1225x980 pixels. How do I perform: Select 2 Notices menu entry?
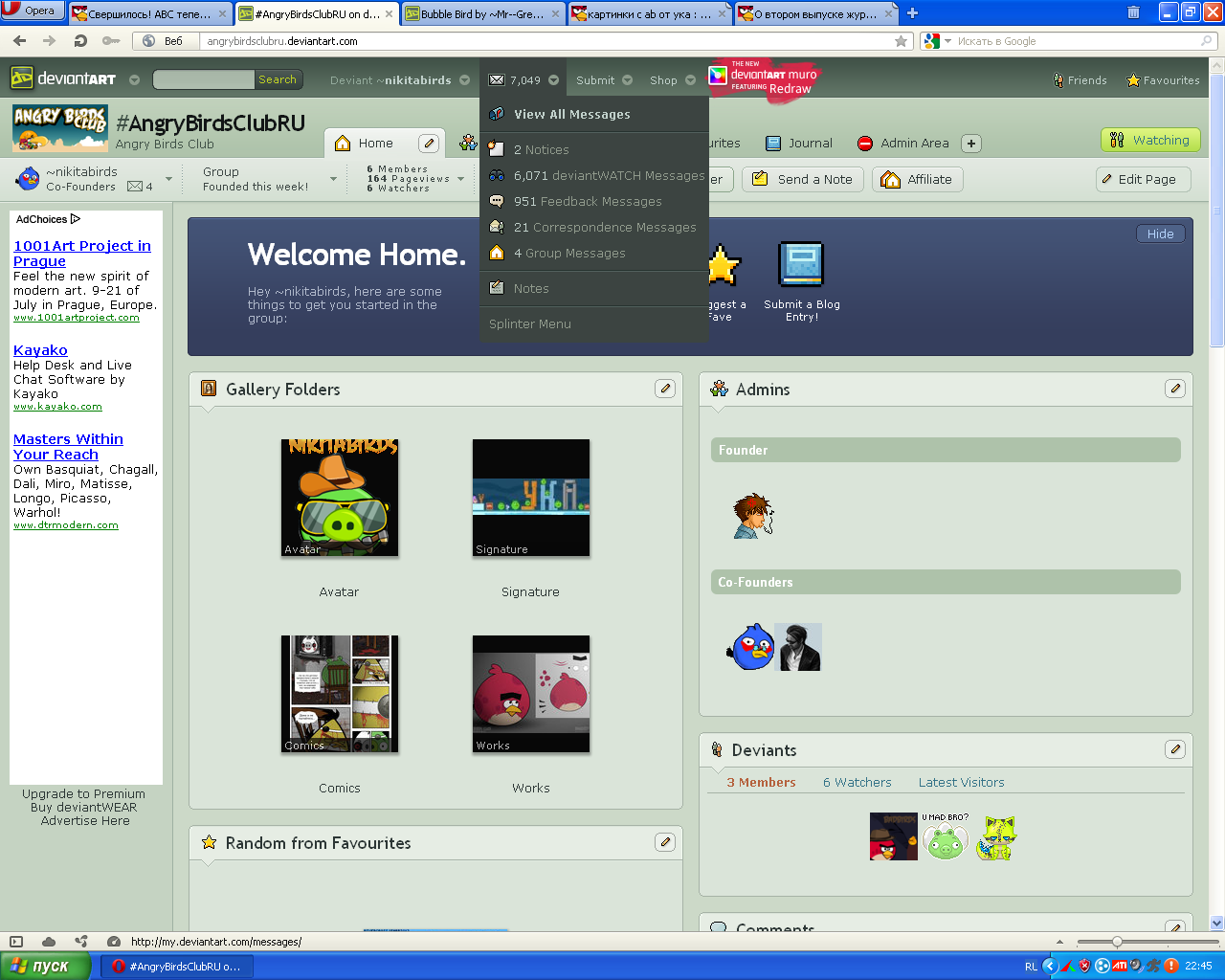[594, 149]
